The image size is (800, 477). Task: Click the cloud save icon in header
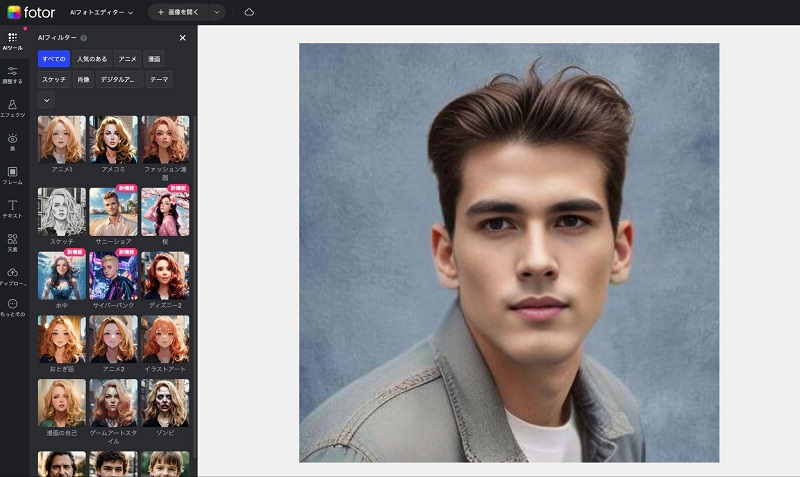(x=249, y=12)
